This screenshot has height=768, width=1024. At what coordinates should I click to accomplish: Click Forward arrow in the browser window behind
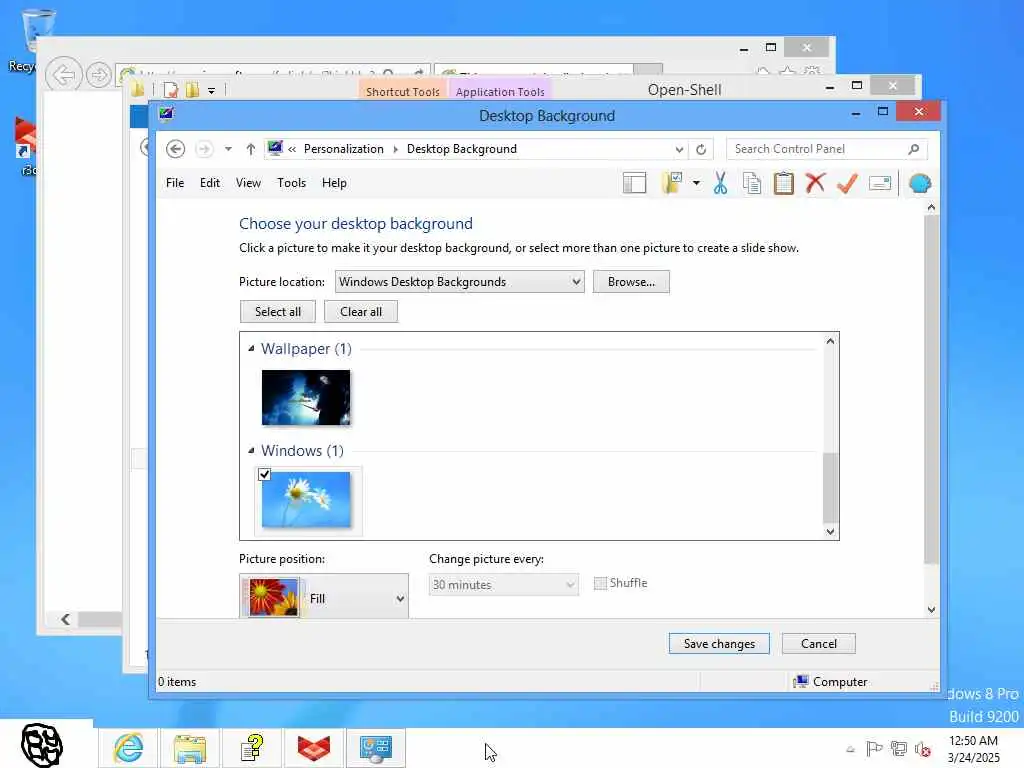tap(99, 75)
